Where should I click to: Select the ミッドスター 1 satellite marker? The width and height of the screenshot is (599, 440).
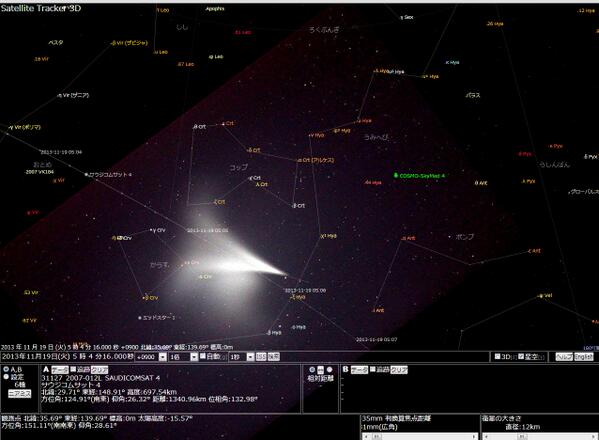click(140, 318)
